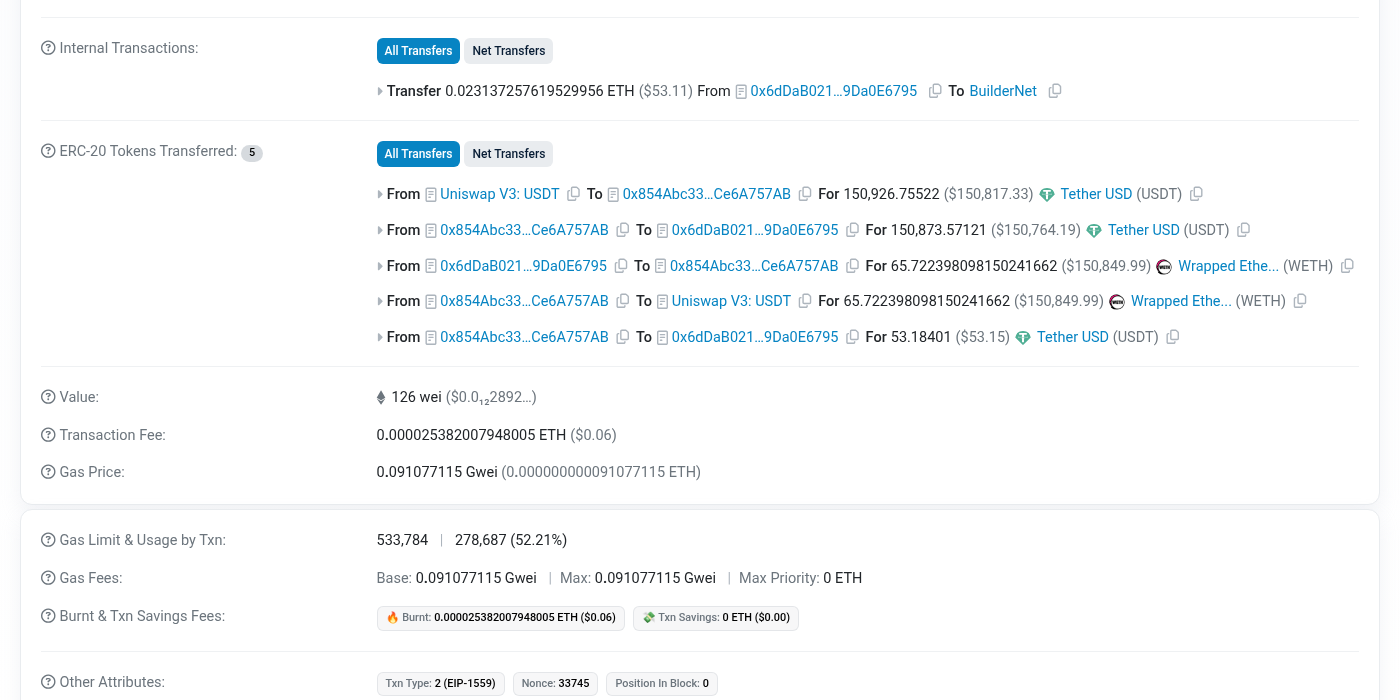Switch to Net Transfers under ERC-20 Tokens Transferred
The image size is (1400, 700).
coord(509,154)
